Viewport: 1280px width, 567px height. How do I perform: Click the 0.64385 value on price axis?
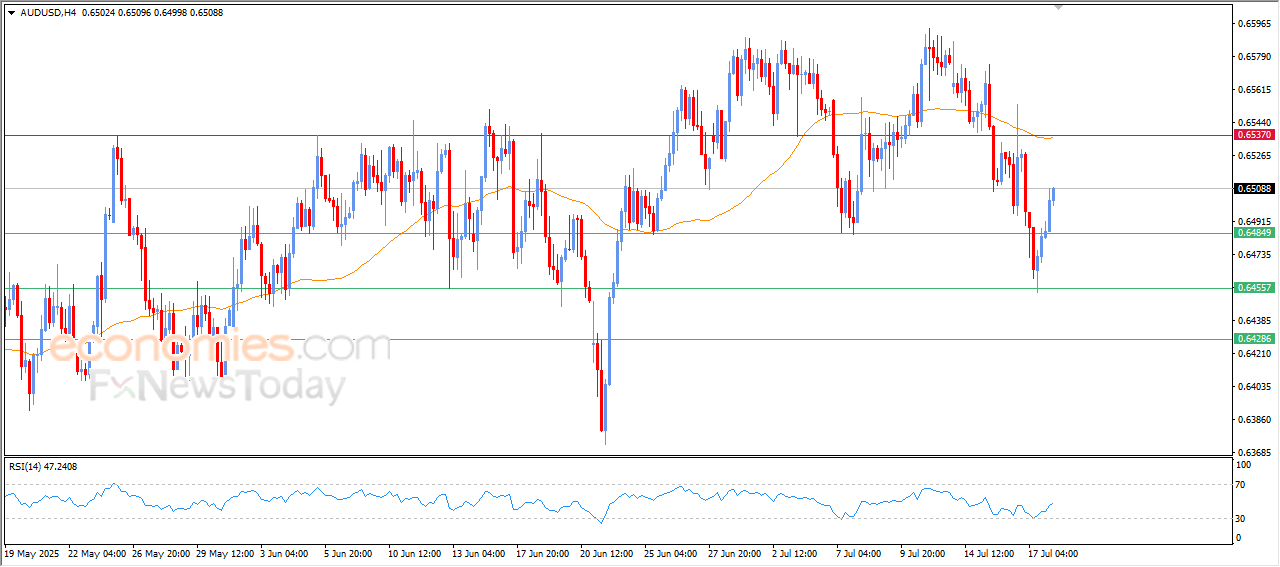pyautogui.click(x=1254, y=320)
